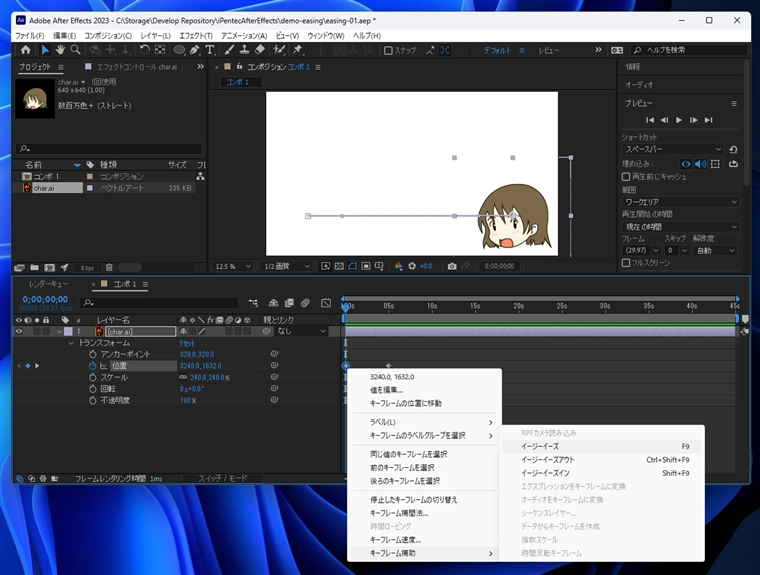Toggle stopwatch for 不透明度 property

93,400
